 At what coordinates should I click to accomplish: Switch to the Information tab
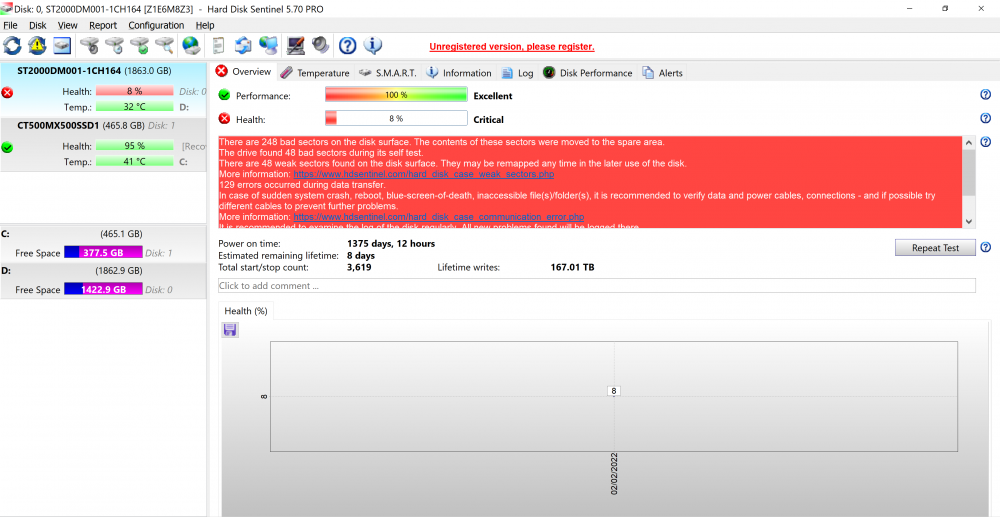point(459,73)
